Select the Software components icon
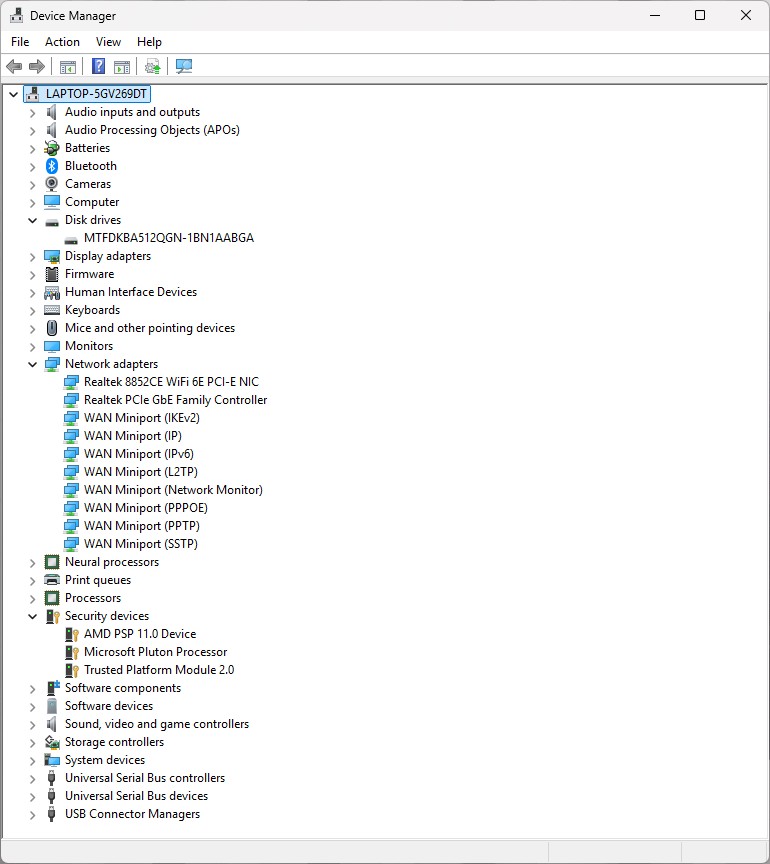 pyautogui.click(x=53, y=688)
